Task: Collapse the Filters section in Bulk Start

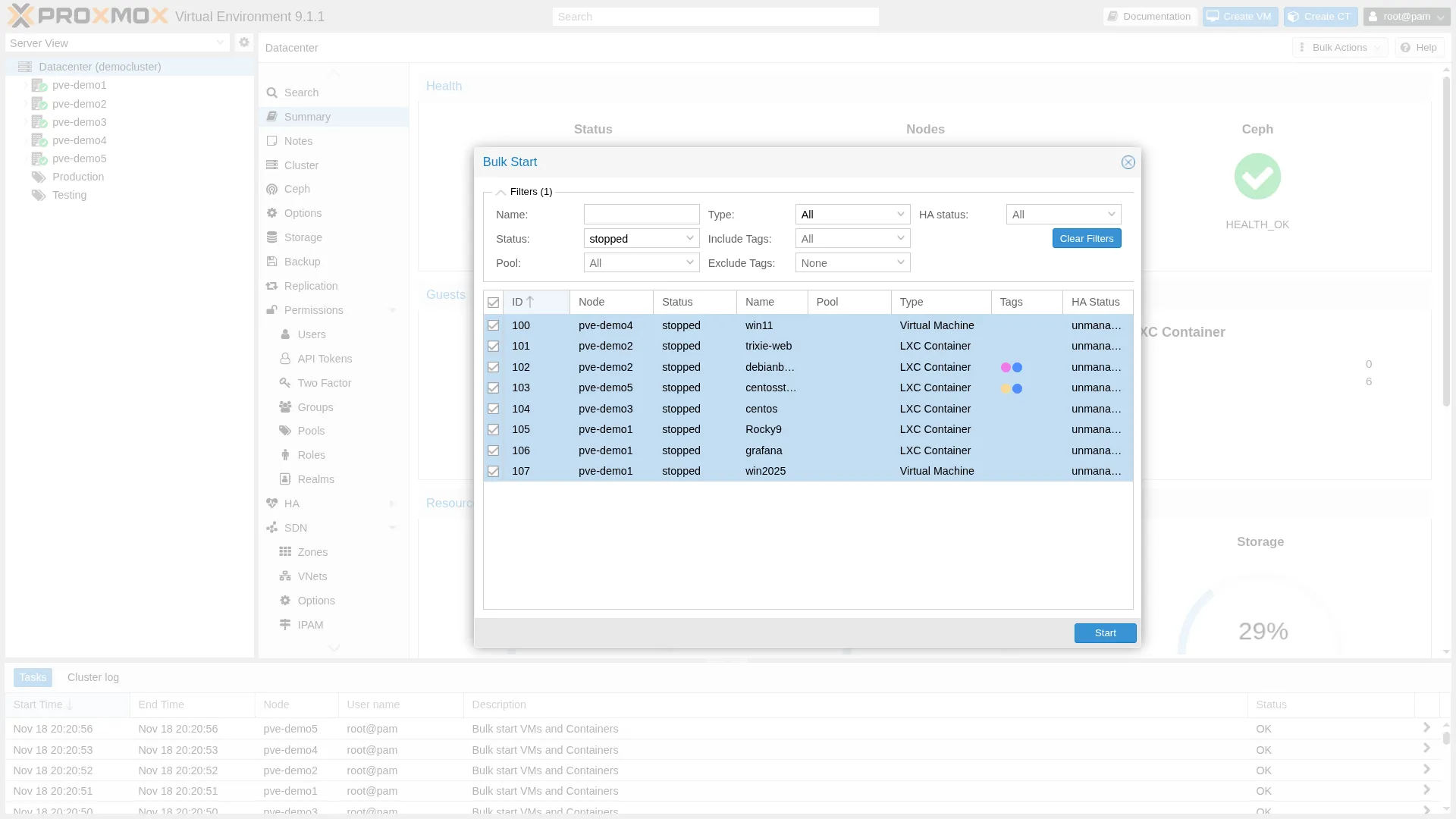Action: tap(500, 192)
